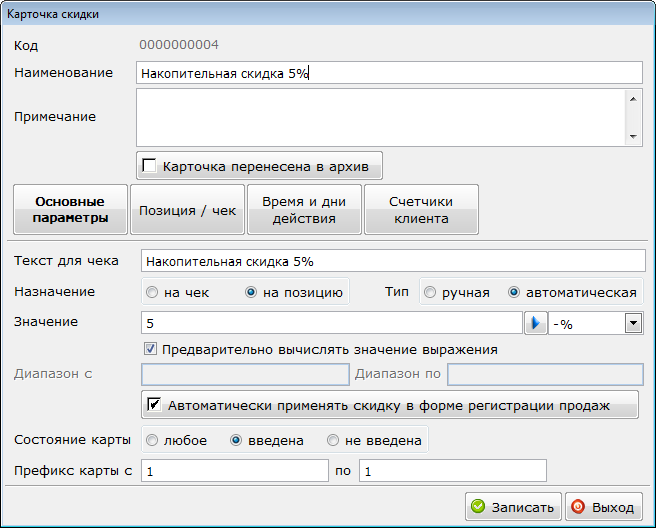Toggle Предварительно вычислять значение выражения checkbox

point(150,349)
